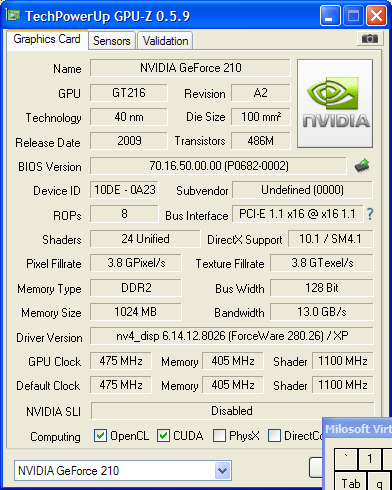This screenshot has height=490, width=392.
Task: Click the camera screenshot icon
Action: [369, 39]
